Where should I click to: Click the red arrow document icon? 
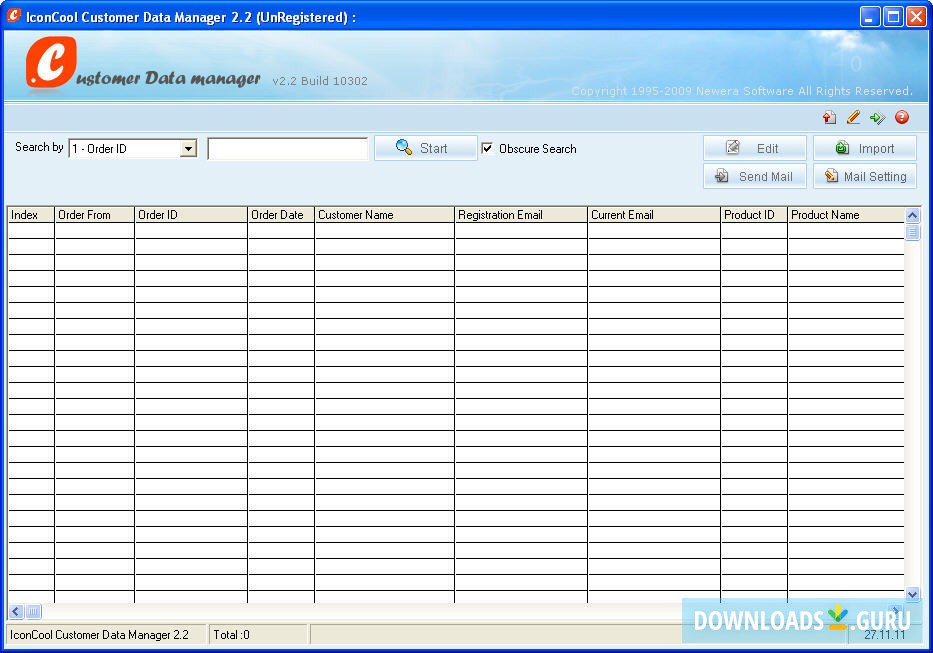[829, 118]
